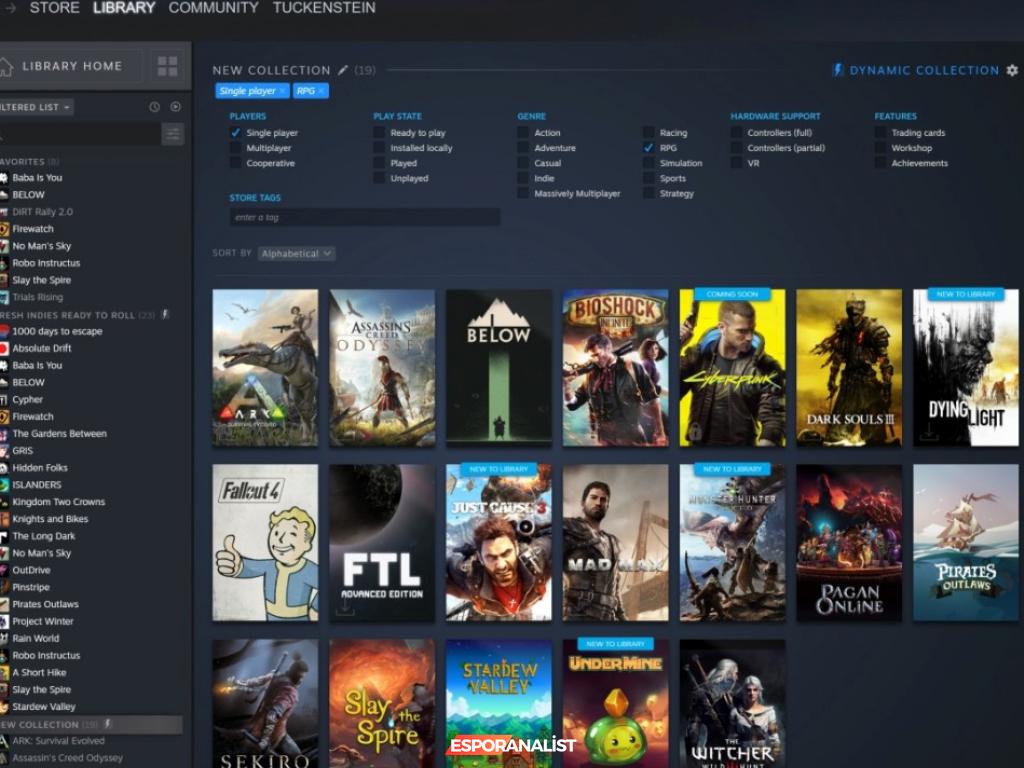
Task: Open the Library Home view
Action: tap(71, 66)
